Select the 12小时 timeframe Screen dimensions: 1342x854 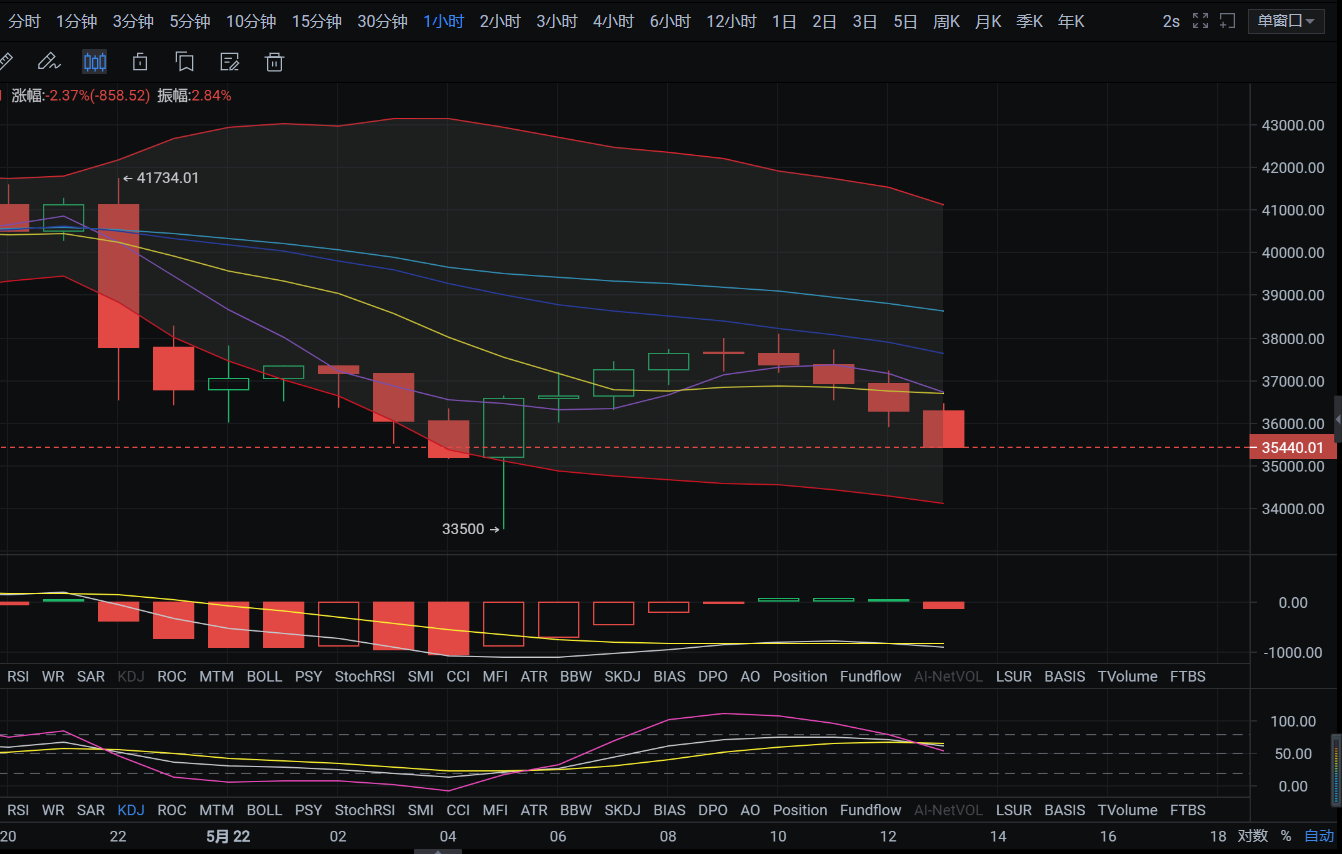(x=731, y=21)
